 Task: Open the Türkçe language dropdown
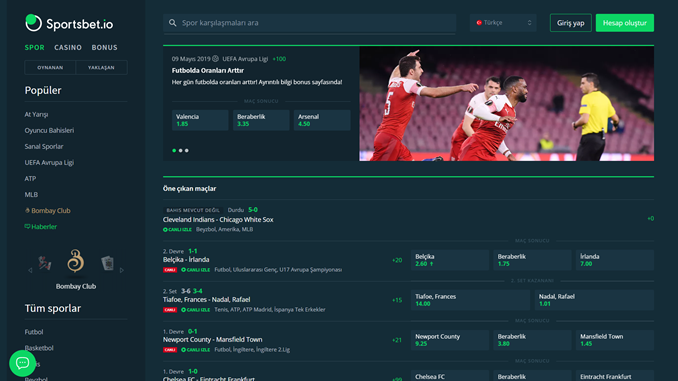tap(503, 22)
